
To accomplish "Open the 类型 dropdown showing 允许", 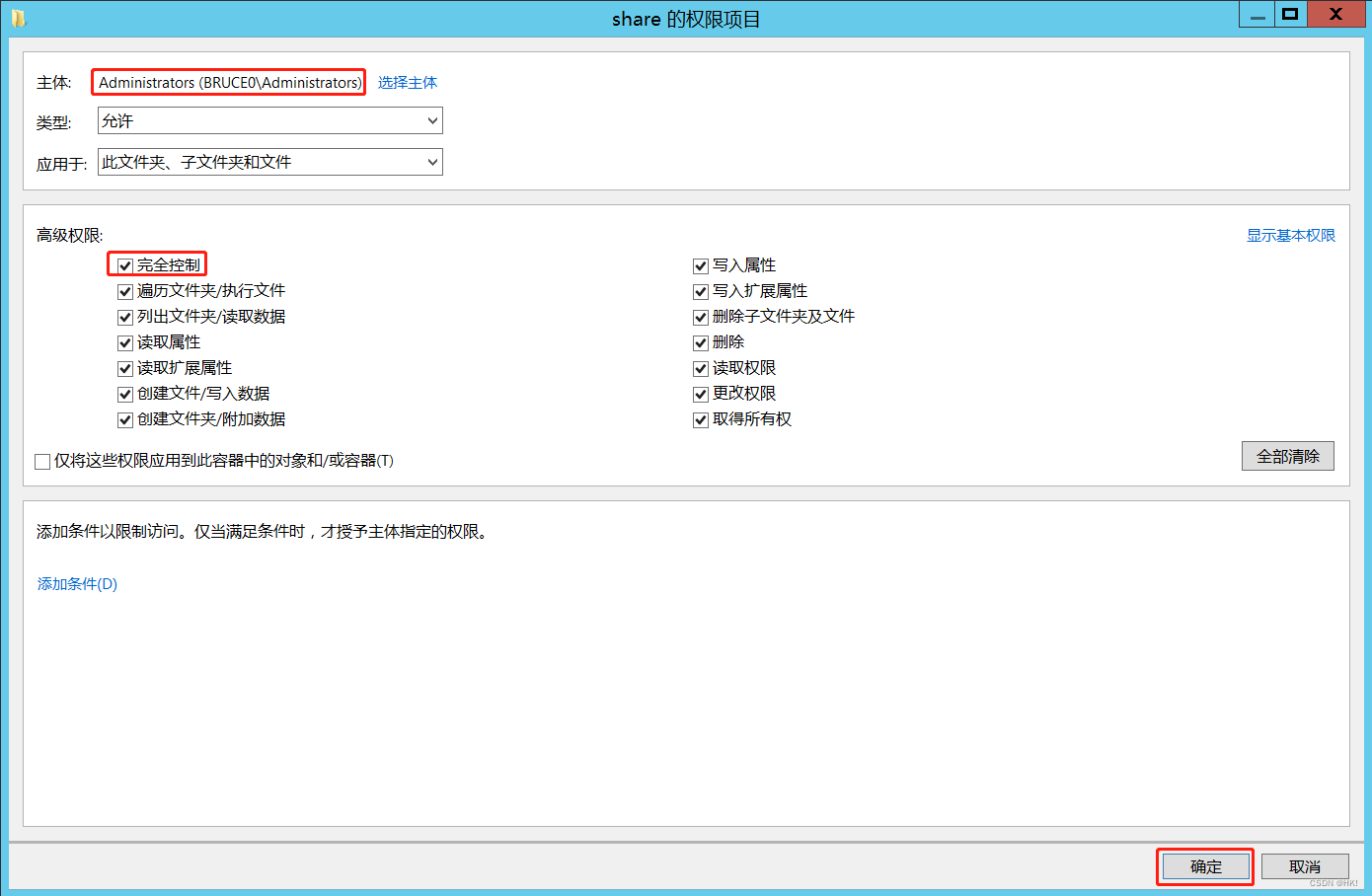I will 269,120.
